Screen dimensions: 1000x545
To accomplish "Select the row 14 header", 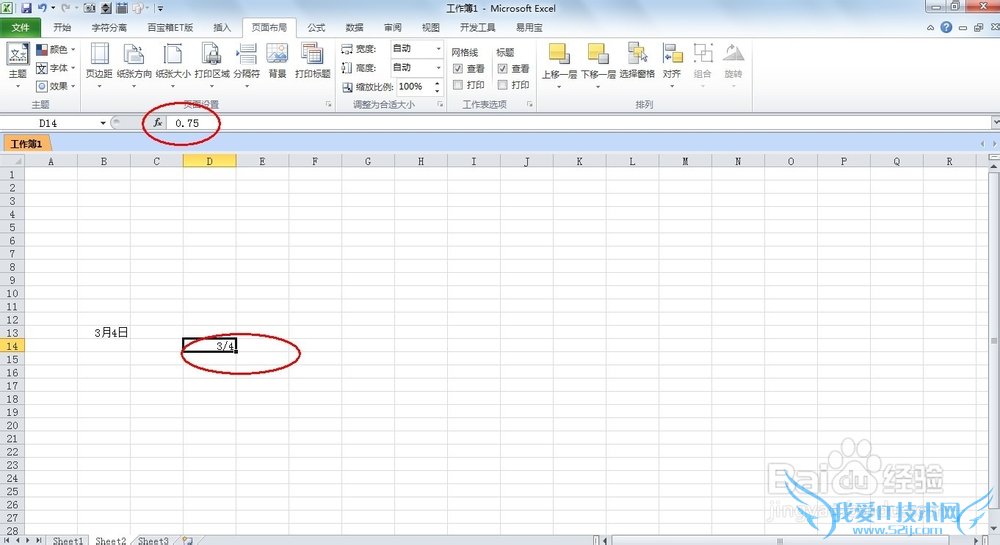I will tap(12, 345).
